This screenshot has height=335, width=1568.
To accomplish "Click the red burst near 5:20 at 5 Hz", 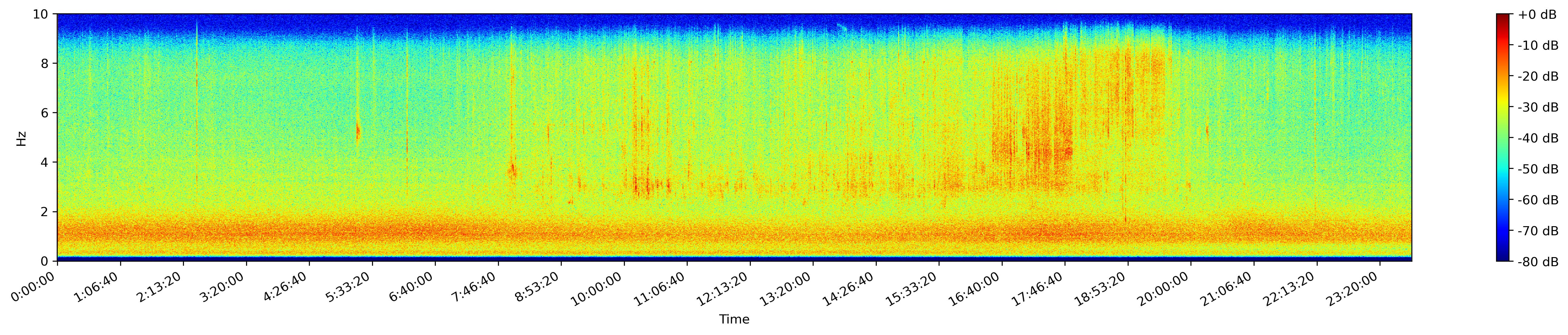I will coord(358,131).
